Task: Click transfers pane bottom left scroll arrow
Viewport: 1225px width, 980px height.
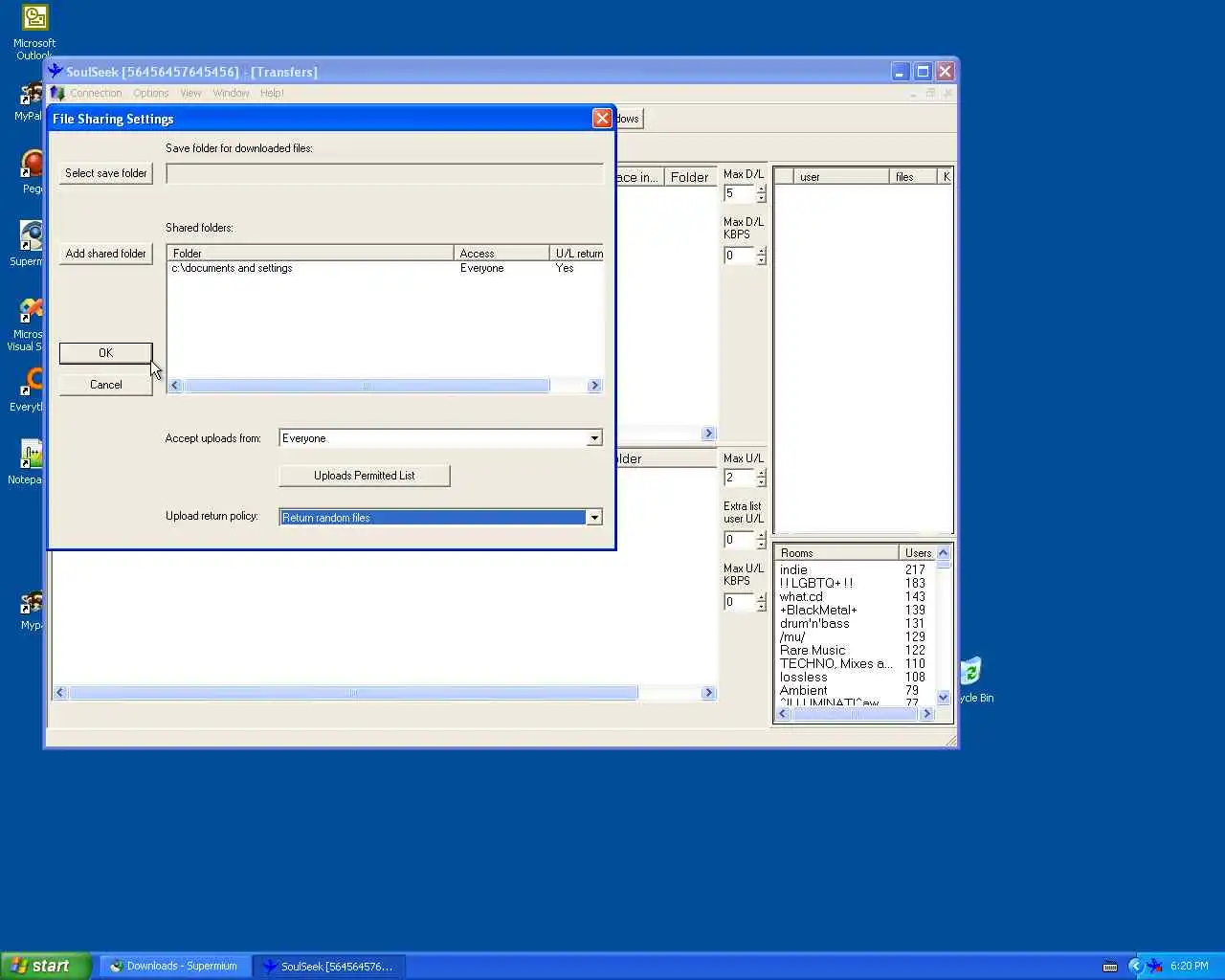Action: (x=60, y=693)
